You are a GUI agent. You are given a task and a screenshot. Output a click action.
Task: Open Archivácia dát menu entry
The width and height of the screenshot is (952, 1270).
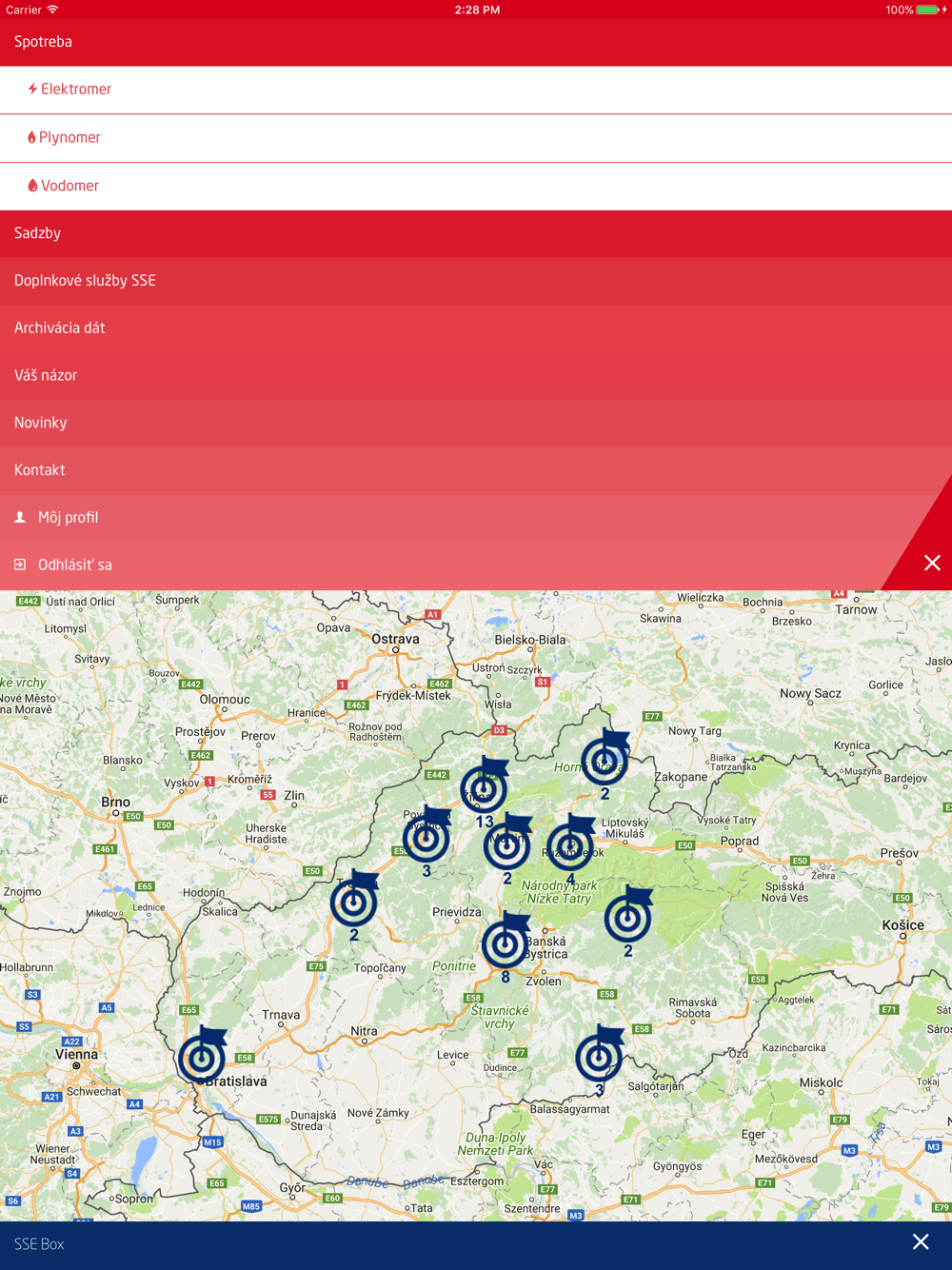(476, 328)
